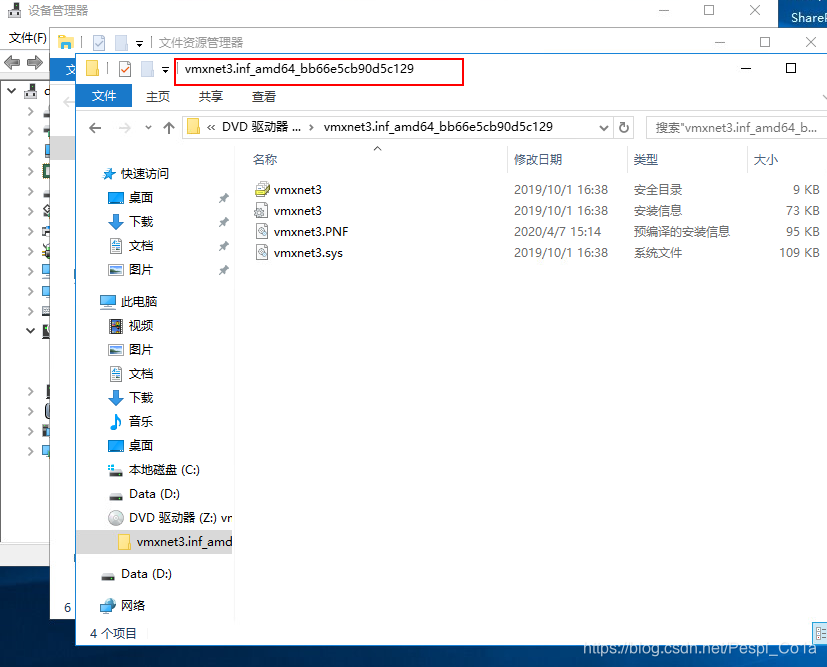Open 本地磁盘 (C:) drive
The image size is (827, 667).
(164, 470)
